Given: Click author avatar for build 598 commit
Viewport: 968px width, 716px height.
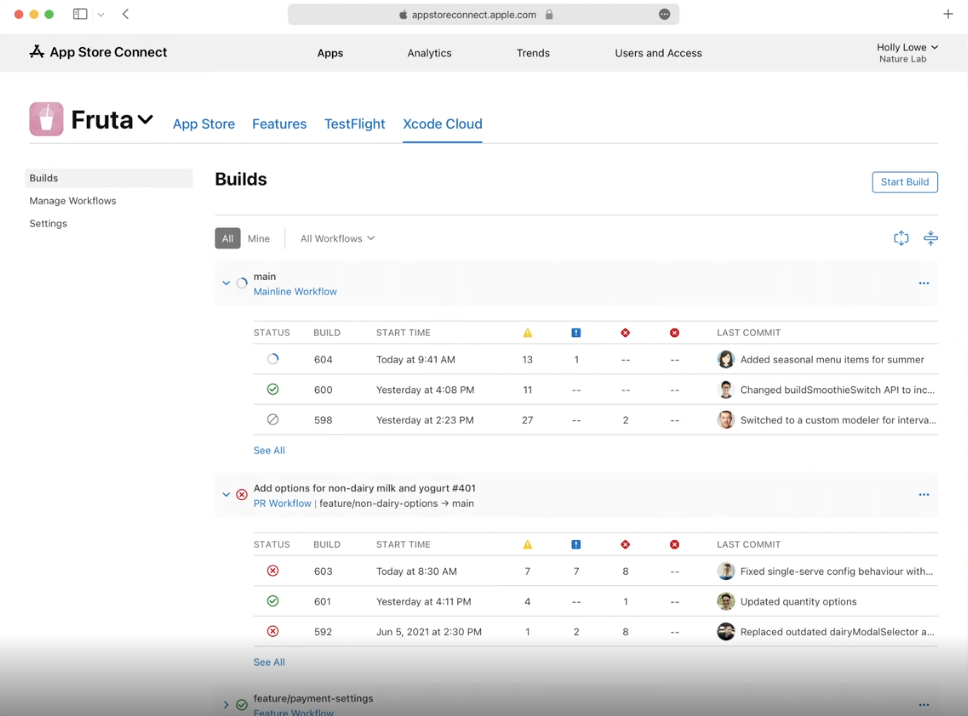Looking at the screenshot, I should (x=725, y=420).
